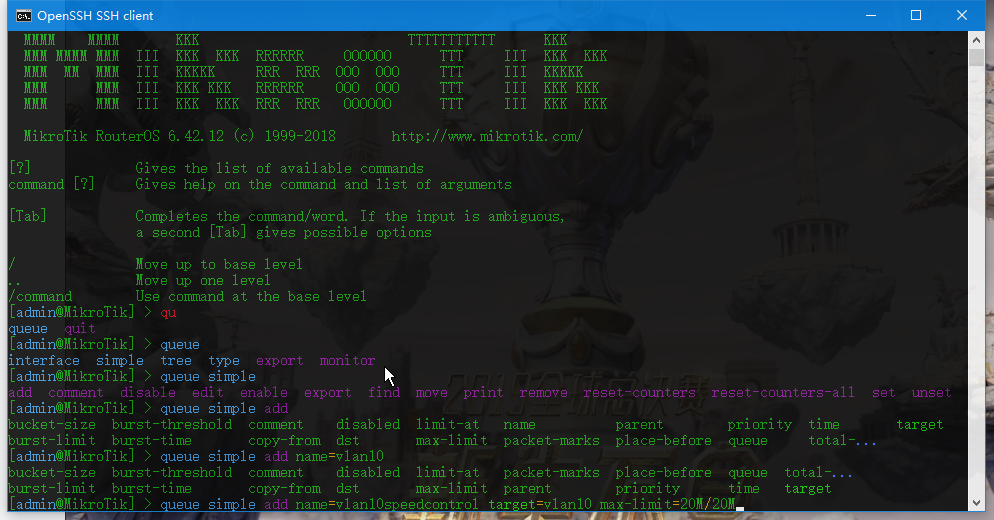Click the 'name' argument under queue simple add

click(x=519, y=424)
